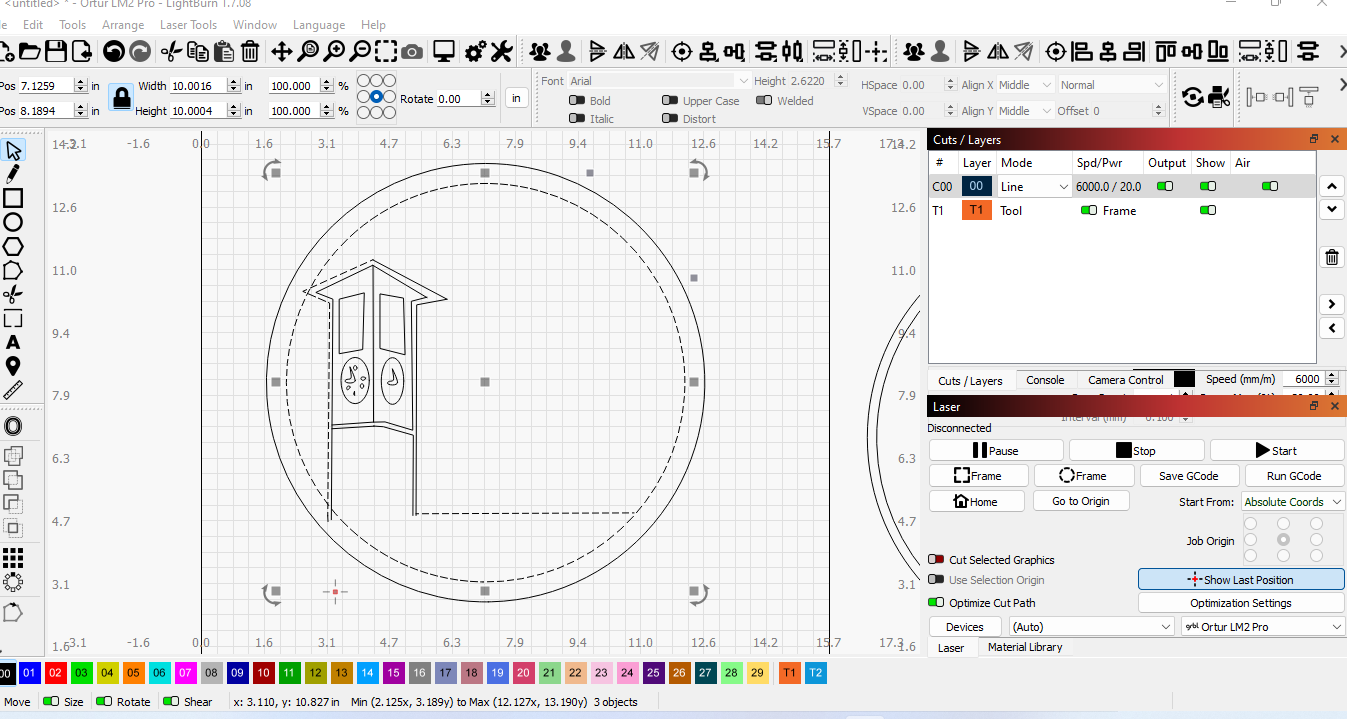Viewport: 1347px width, 719px height.
Task: Click the print-and-cut printer icon
Action: pos(1218,97)
